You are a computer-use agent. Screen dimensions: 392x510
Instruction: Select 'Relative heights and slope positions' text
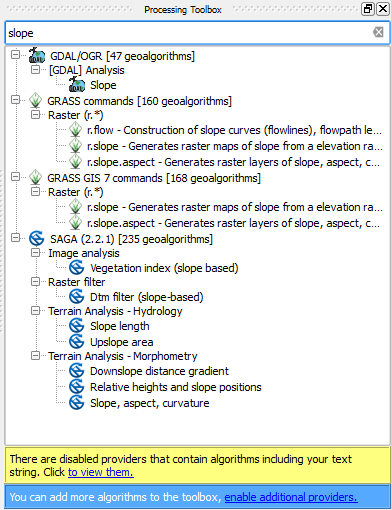[x=176, y=387]
